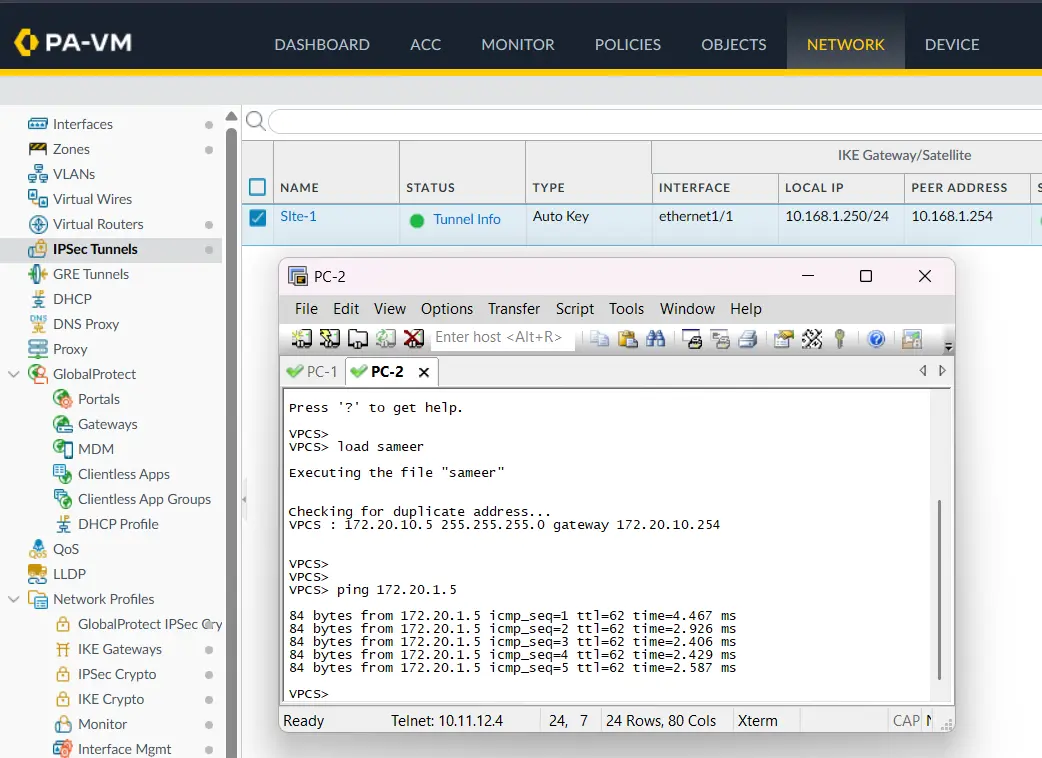Select IKE Gateways under Network Profiles
The height and width of the screenshot is (758, 1042).
point(120,650)
